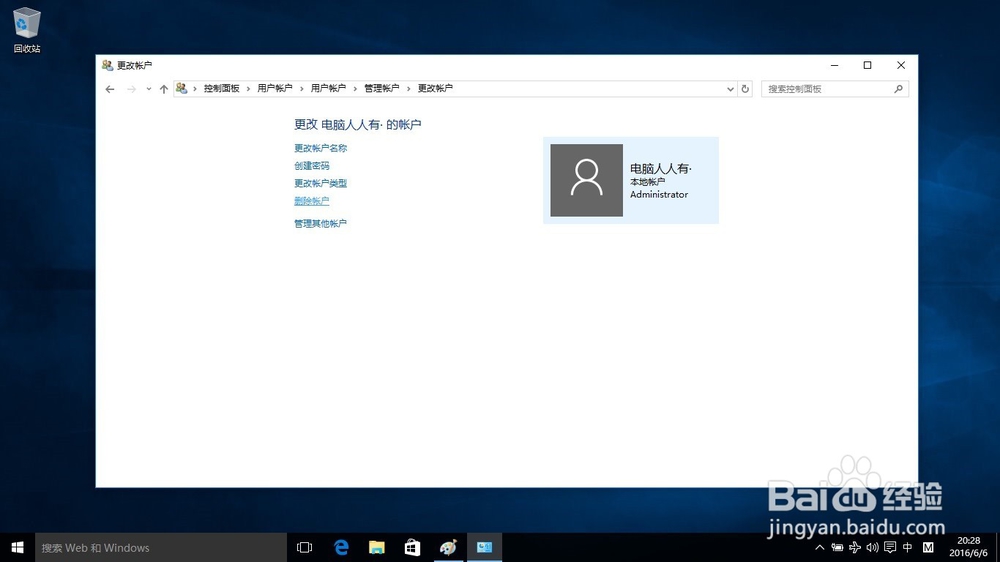Refresh the control panel page
Viewport: 1000px width, 562px height.
click(745, 89)
